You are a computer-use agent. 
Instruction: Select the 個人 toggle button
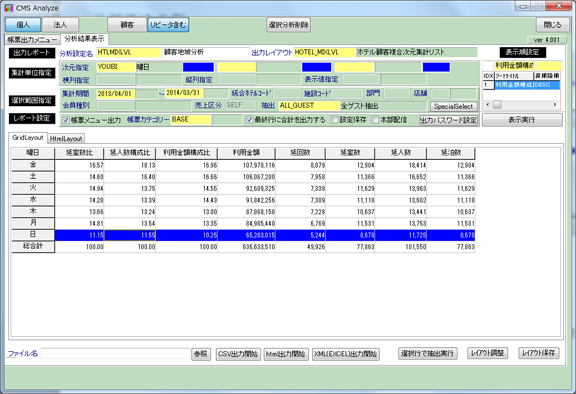[23, 25]
